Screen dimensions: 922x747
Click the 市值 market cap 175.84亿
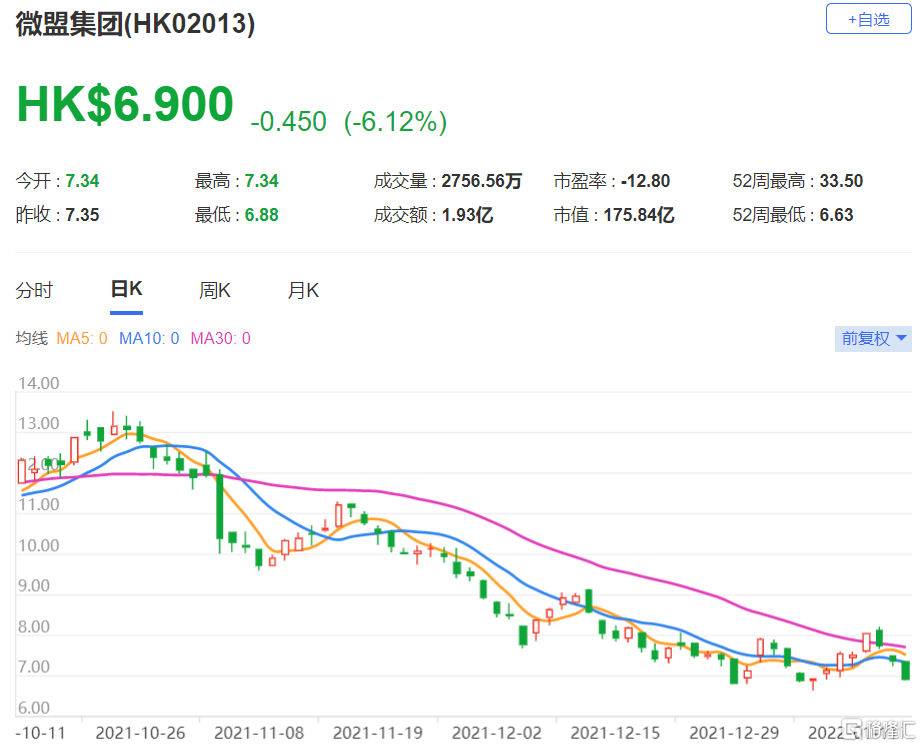point(639,215)
